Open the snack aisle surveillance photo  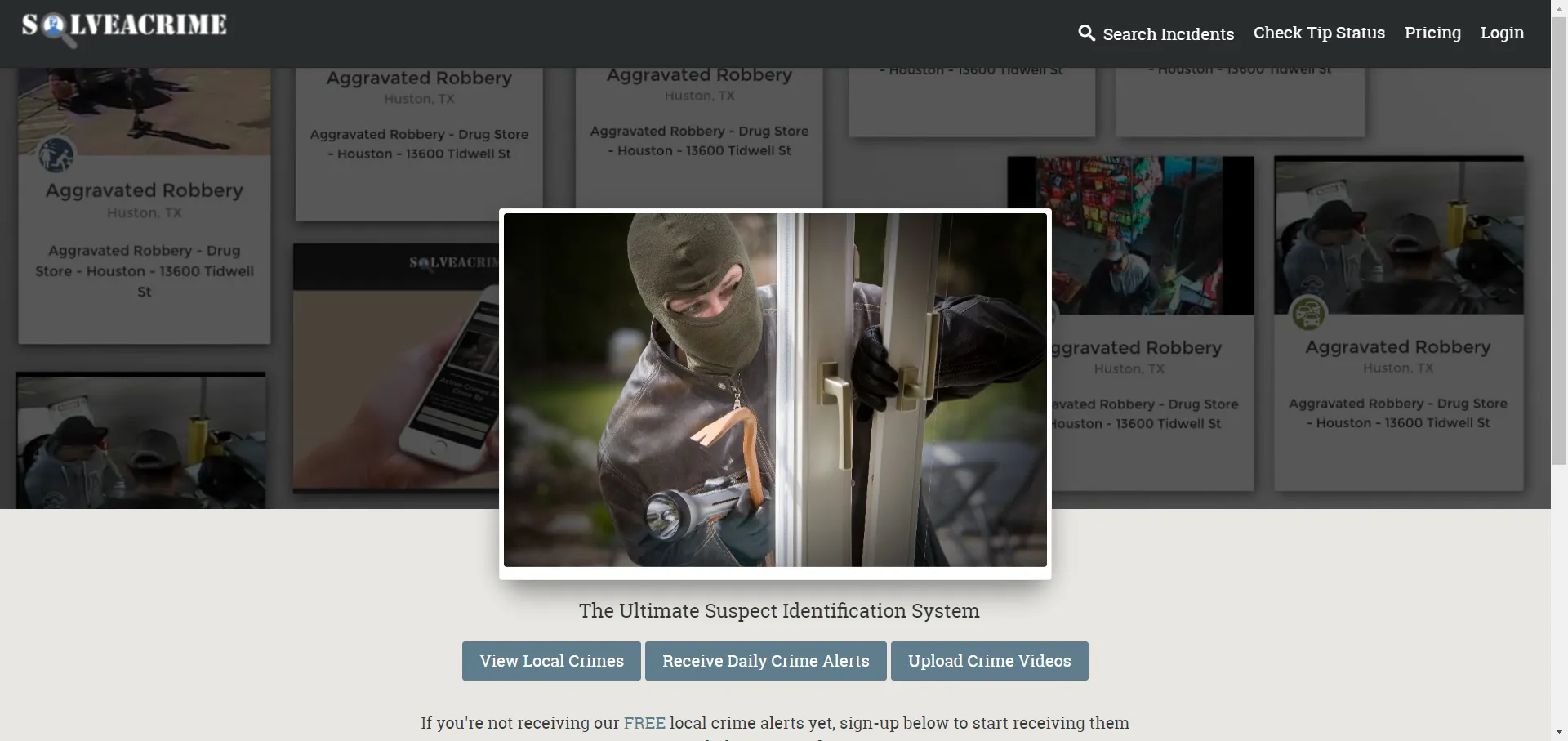point(1151,236)
